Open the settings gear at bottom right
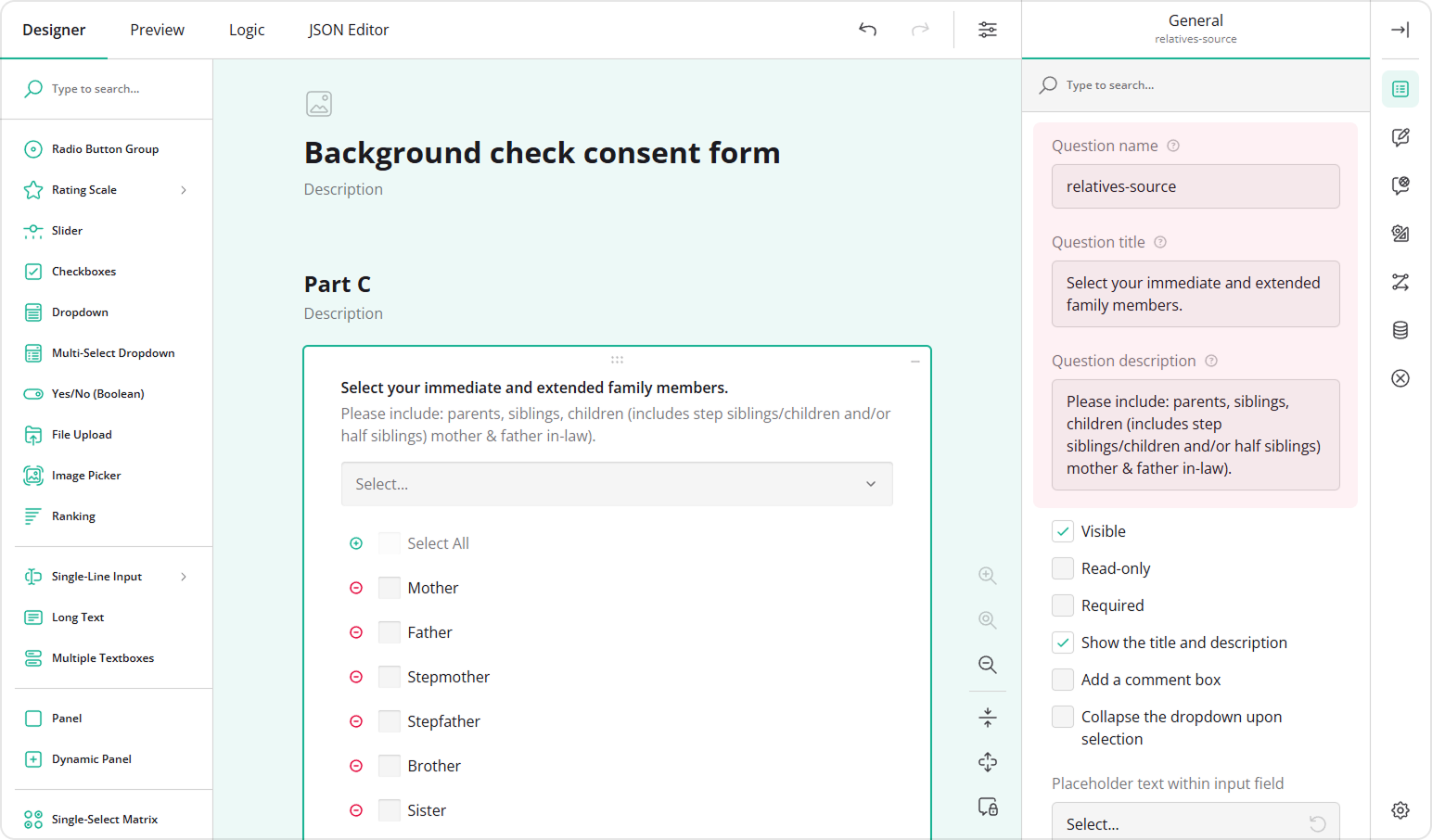The image size is (1432, 840). pyautogui.click(x=1400, y=809)
